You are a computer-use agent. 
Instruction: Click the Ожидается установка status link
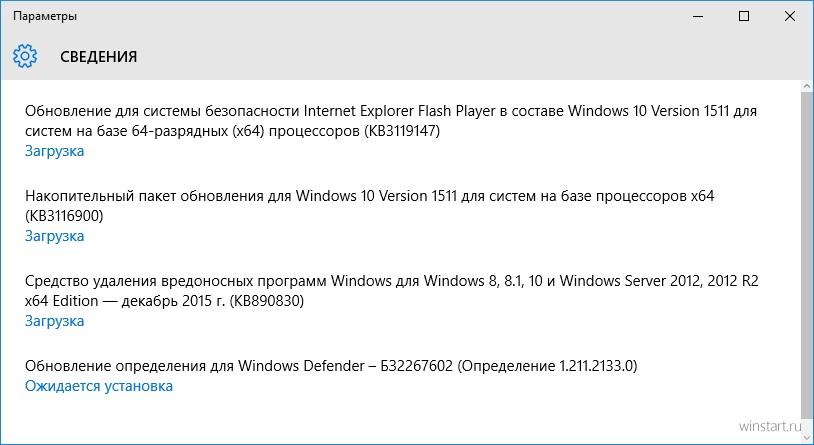(x=99, y=386)
